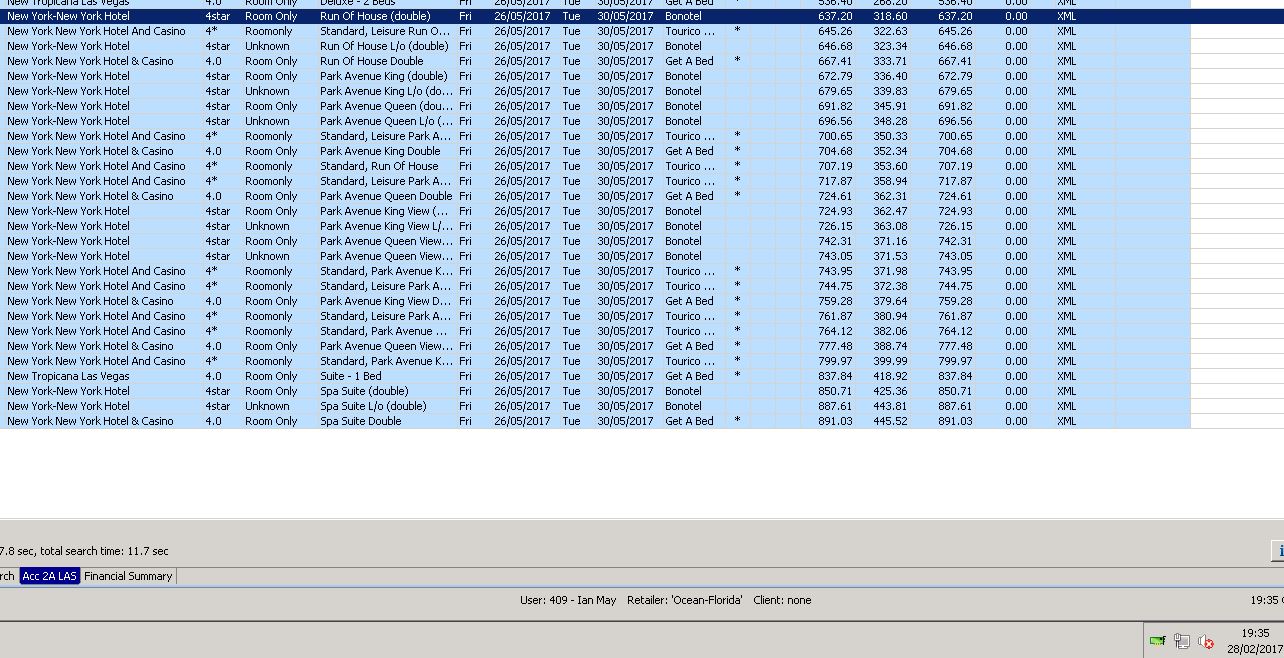Click the asterisk in the 333.71 row
Viewport: 1284px width, 658px height.
pyautogui.click(x=737, y=61)
